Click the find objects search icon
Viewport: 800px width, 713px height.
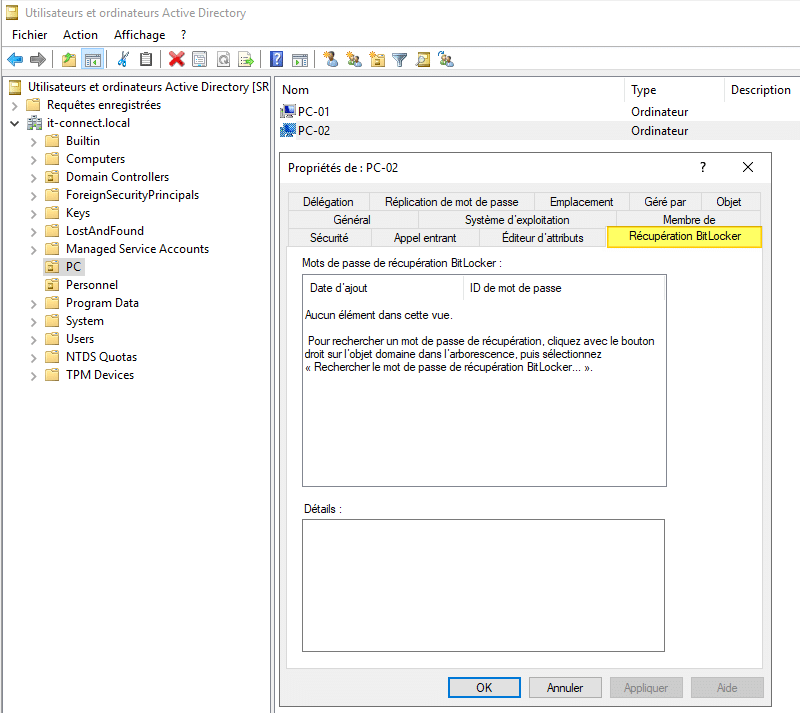click(x=423, y=59)
